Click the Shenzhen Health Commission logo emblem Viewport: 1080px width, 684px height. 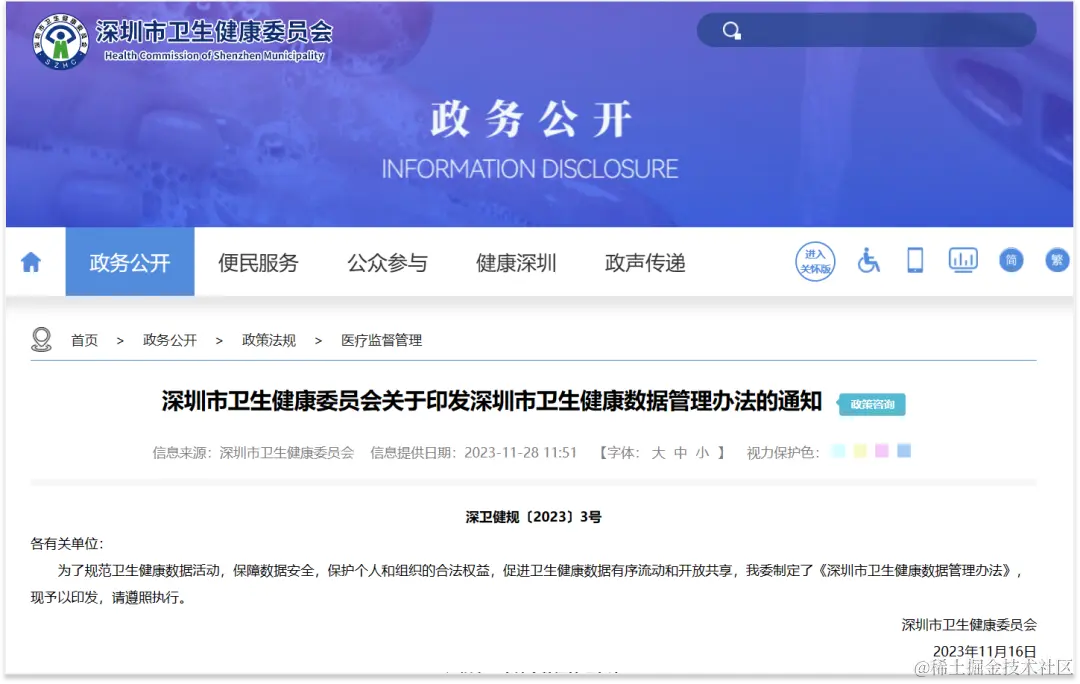pos(58,38)
